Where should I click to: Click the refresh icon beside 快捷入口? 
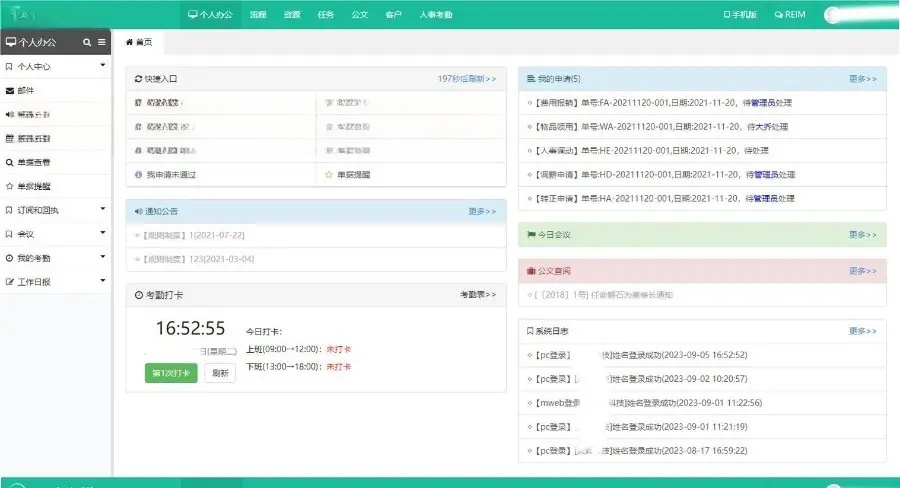pos(138,77)
